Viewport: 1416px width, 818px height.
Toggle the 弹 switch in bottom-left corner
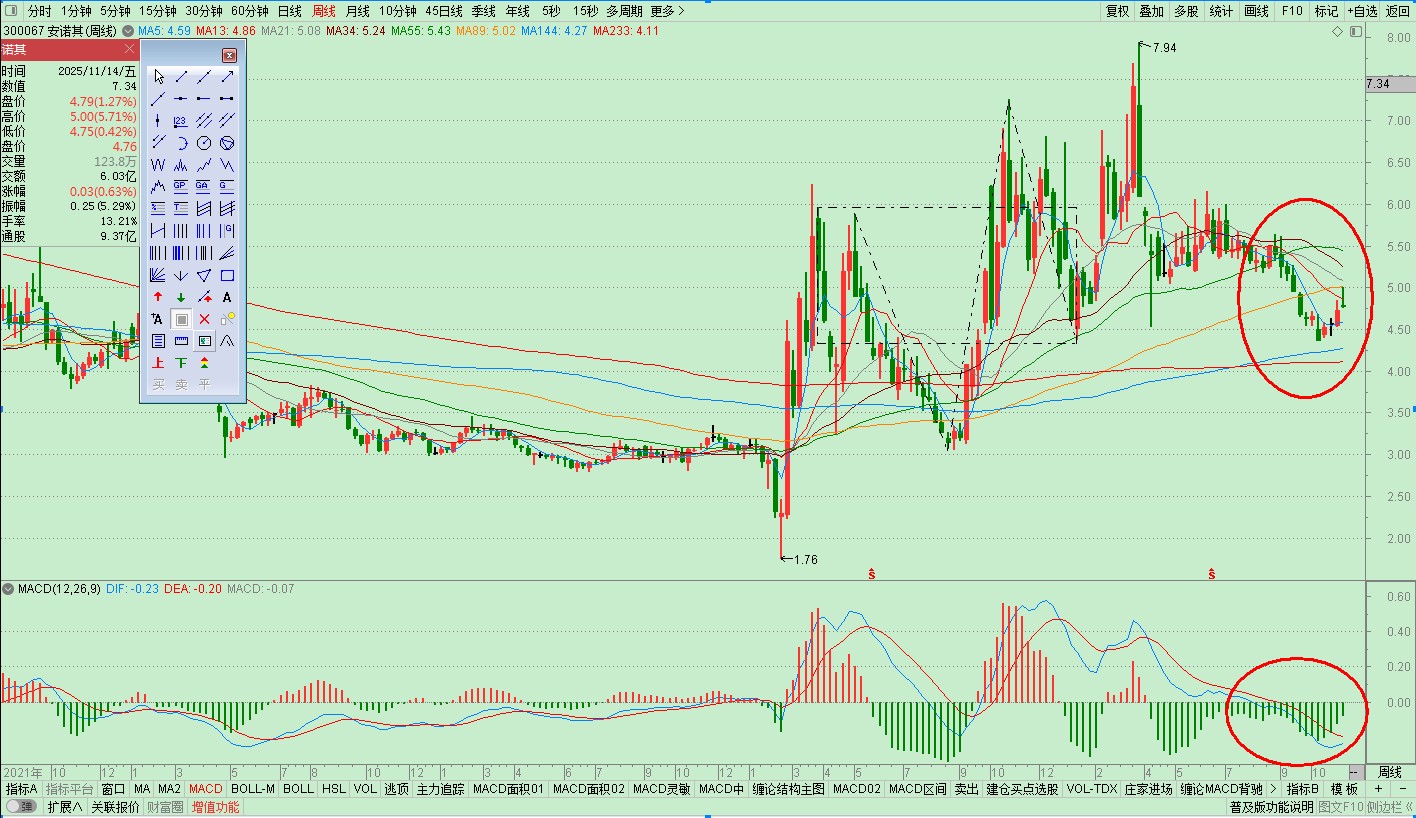click(20, 807)
